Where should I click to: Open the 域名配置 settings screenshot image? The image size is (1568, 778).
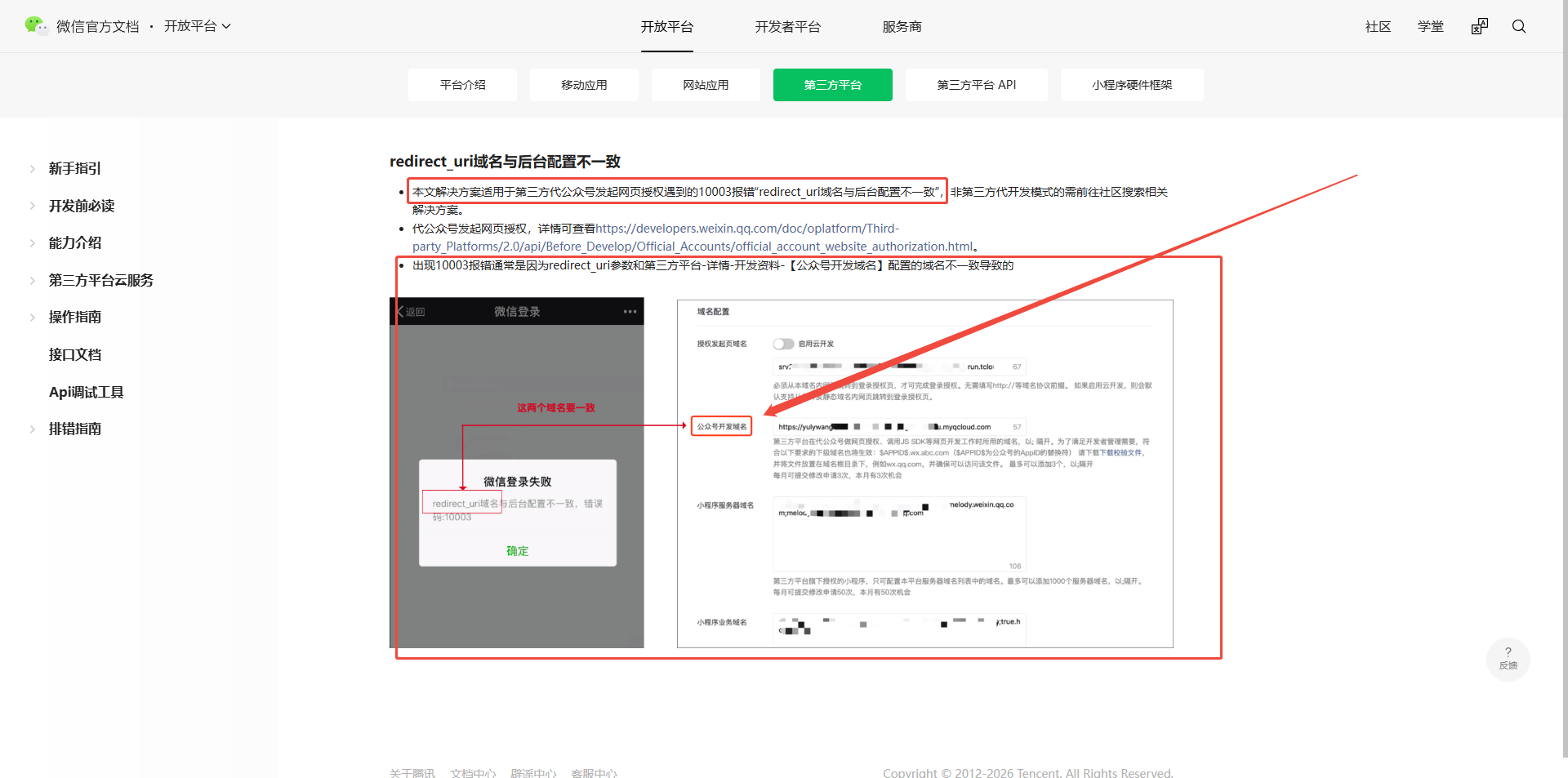tap(925, 474)
